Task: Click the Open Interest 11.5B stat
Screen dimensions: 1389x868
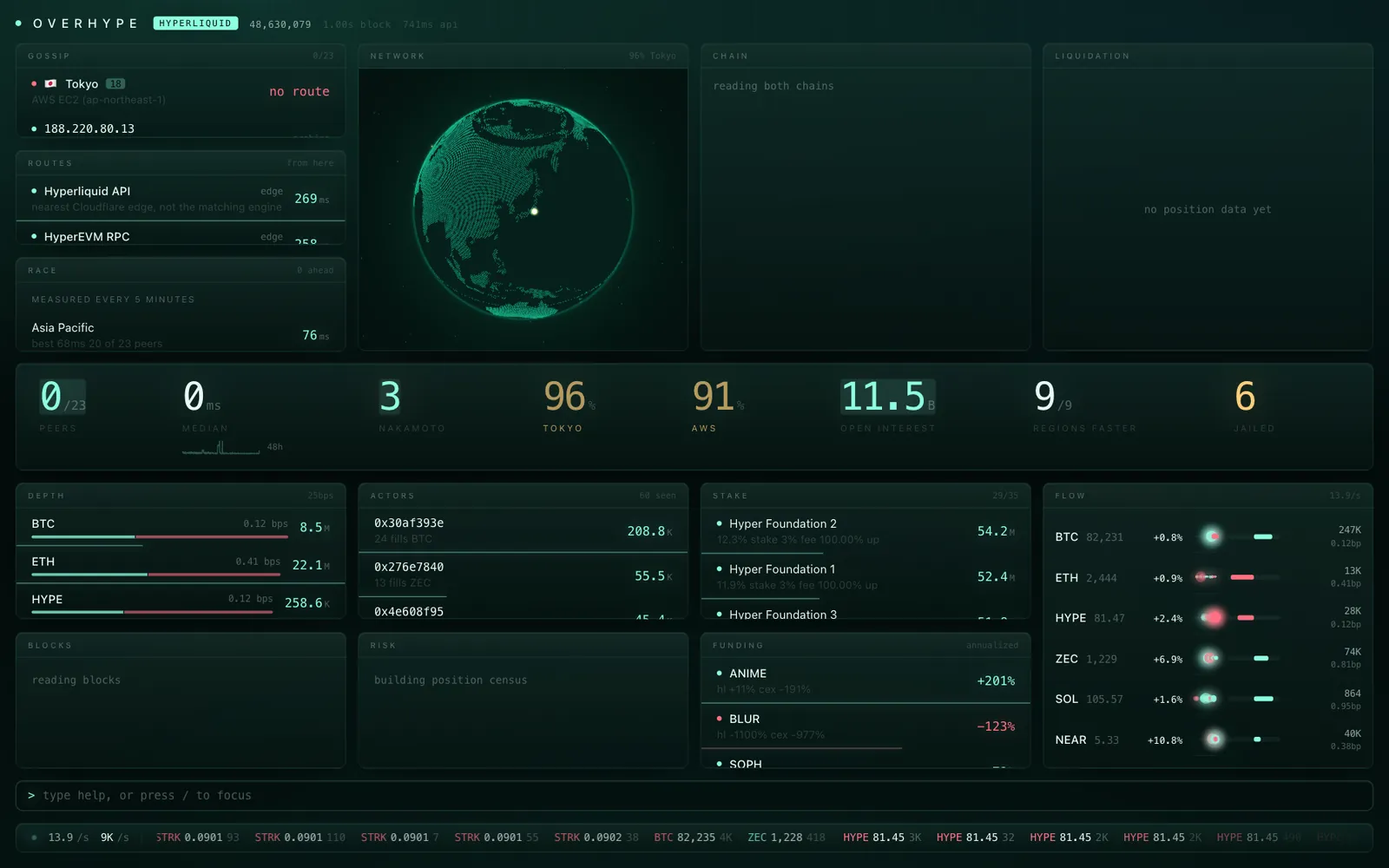Action: coord(888,404)
